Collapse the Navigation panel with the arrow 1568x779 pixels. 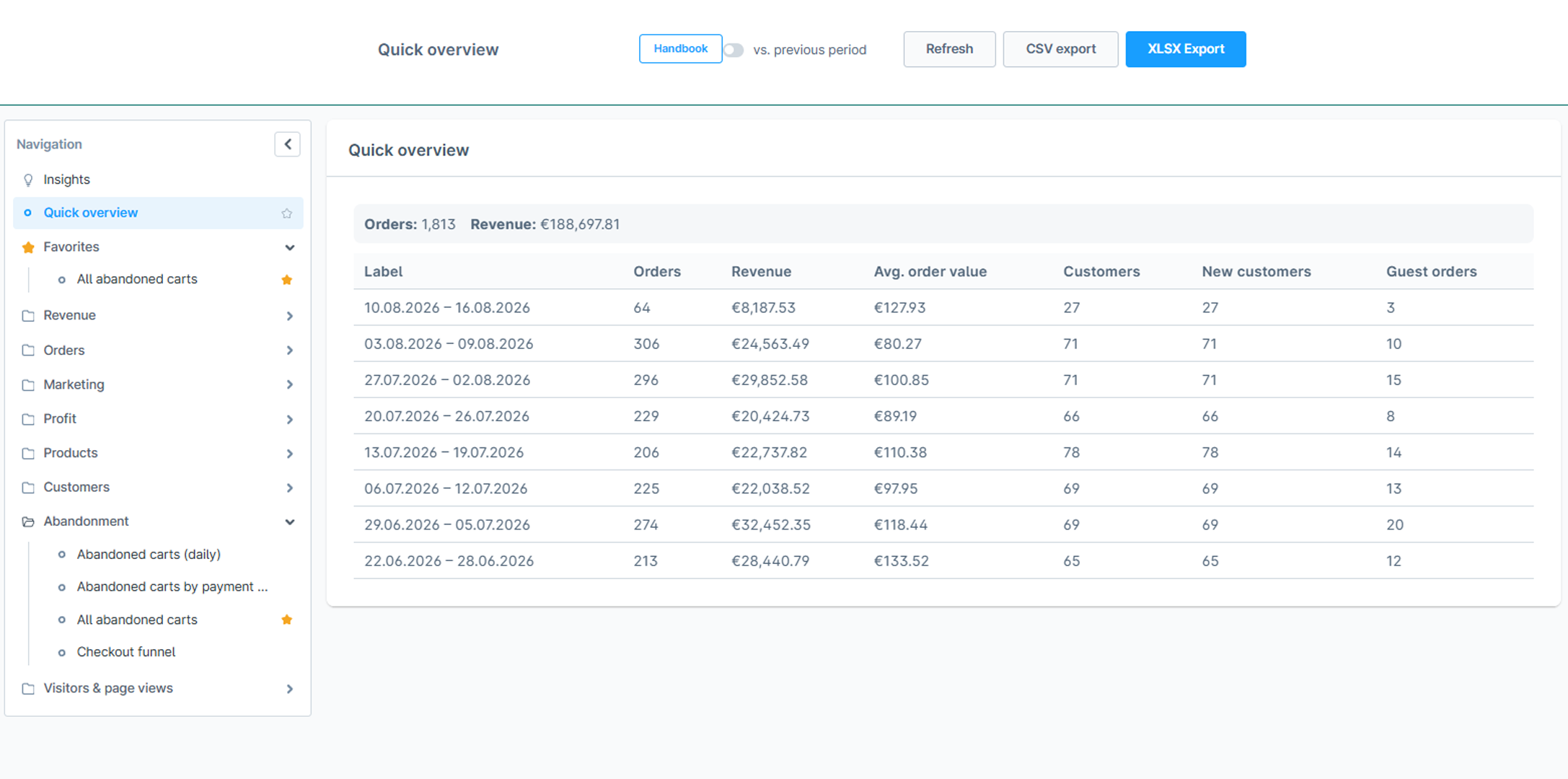[287, 144]
